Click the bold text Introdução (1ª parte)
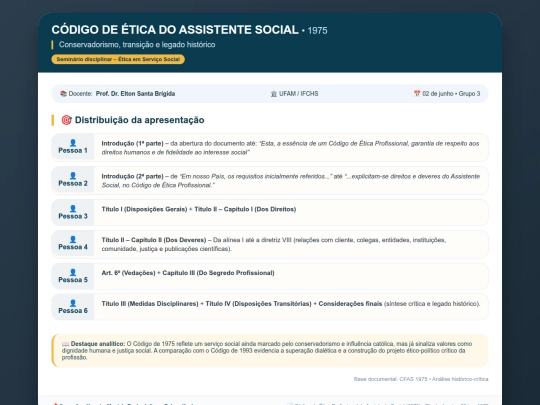 click(x=132, y=144)
